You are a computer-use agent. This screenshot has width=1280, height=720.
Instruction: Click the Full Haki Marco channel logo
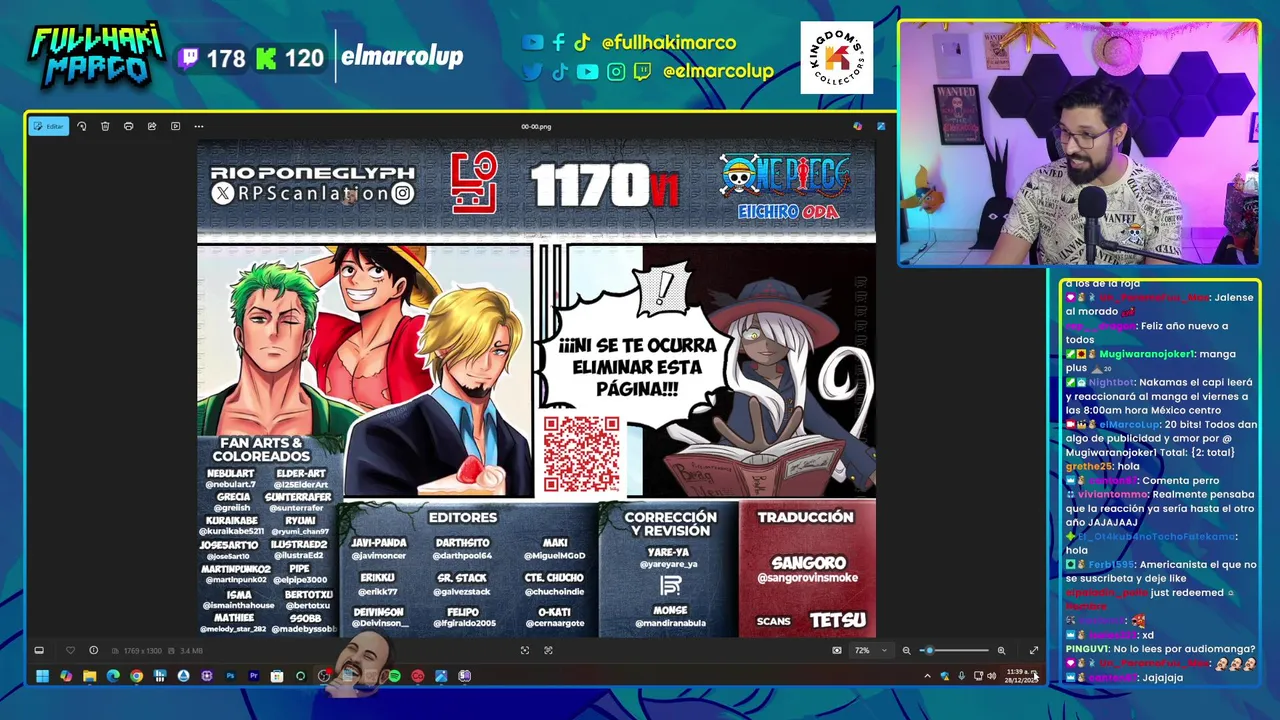95,55
